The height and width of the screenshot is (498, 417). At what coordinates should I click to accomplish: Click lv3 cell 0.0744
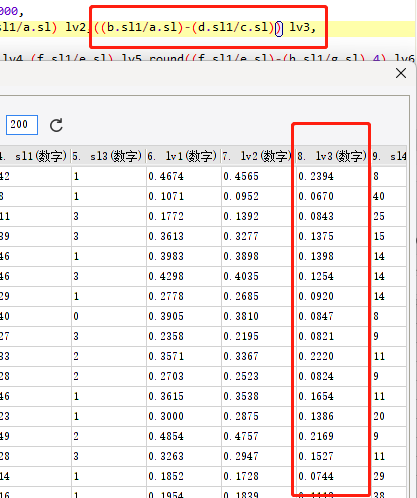pyautogui.click(x=333, y=476)
